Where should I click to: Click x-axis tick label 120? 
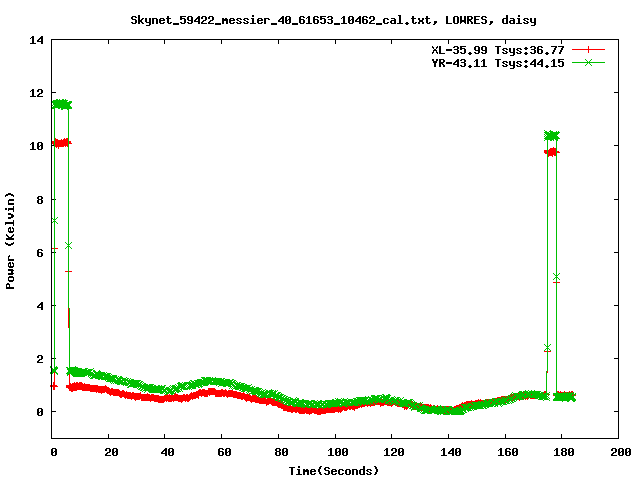click(x=394, y=452)
